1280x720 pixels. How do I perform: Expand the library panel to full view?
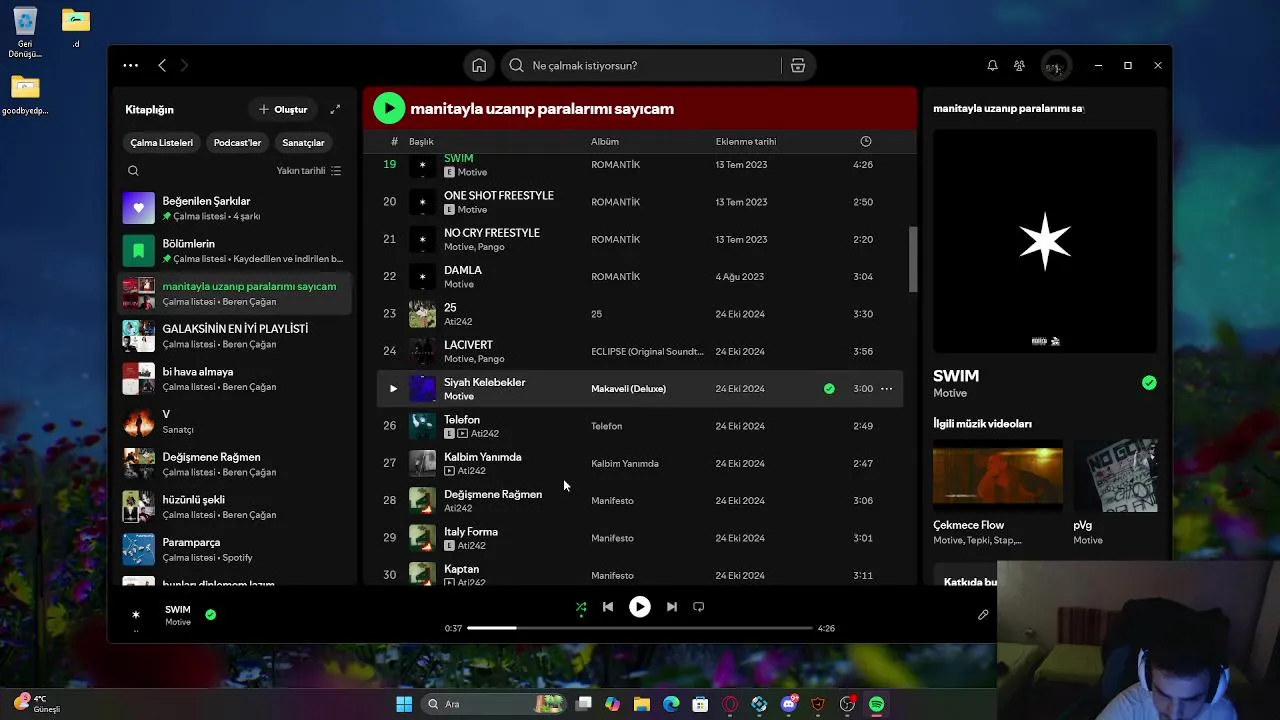click(x=335, y=109)
